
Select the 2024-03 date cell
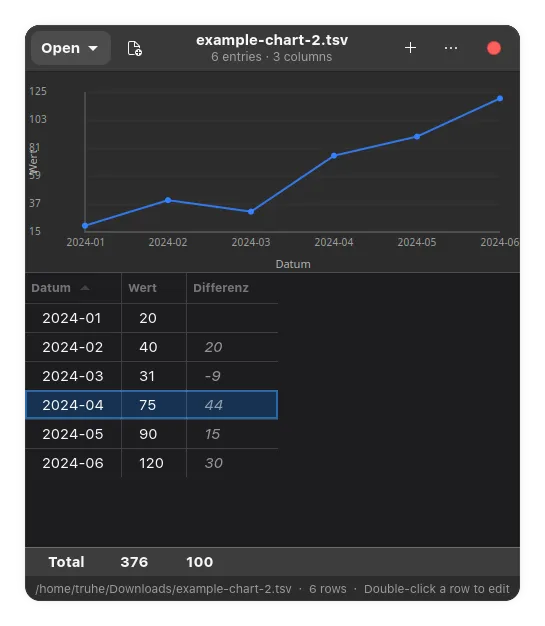tap(73, 376)
